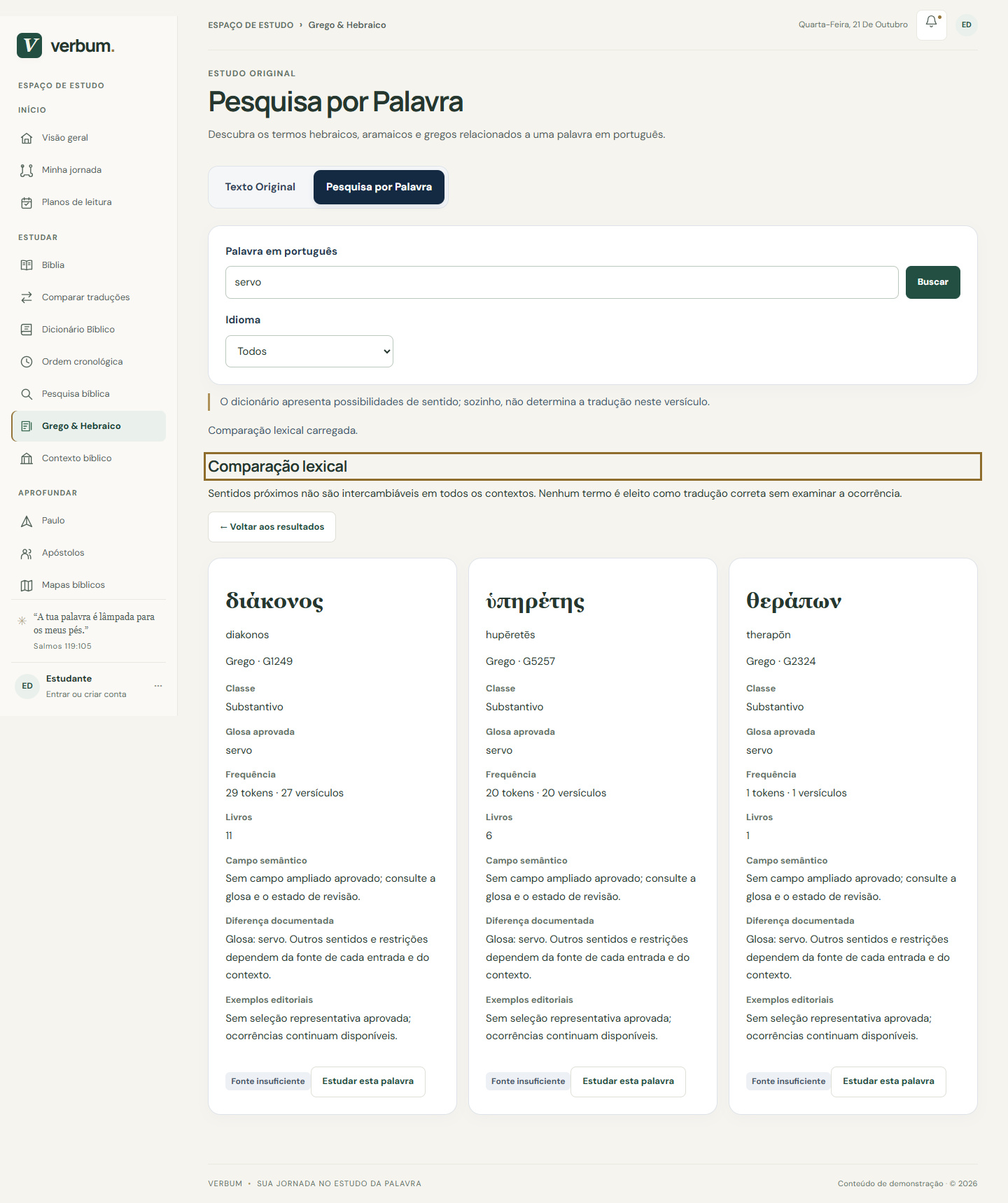1008x1203 pixels.
Task: Click Espaço de Estudo breadcrumb link
Action: point(251,25)
